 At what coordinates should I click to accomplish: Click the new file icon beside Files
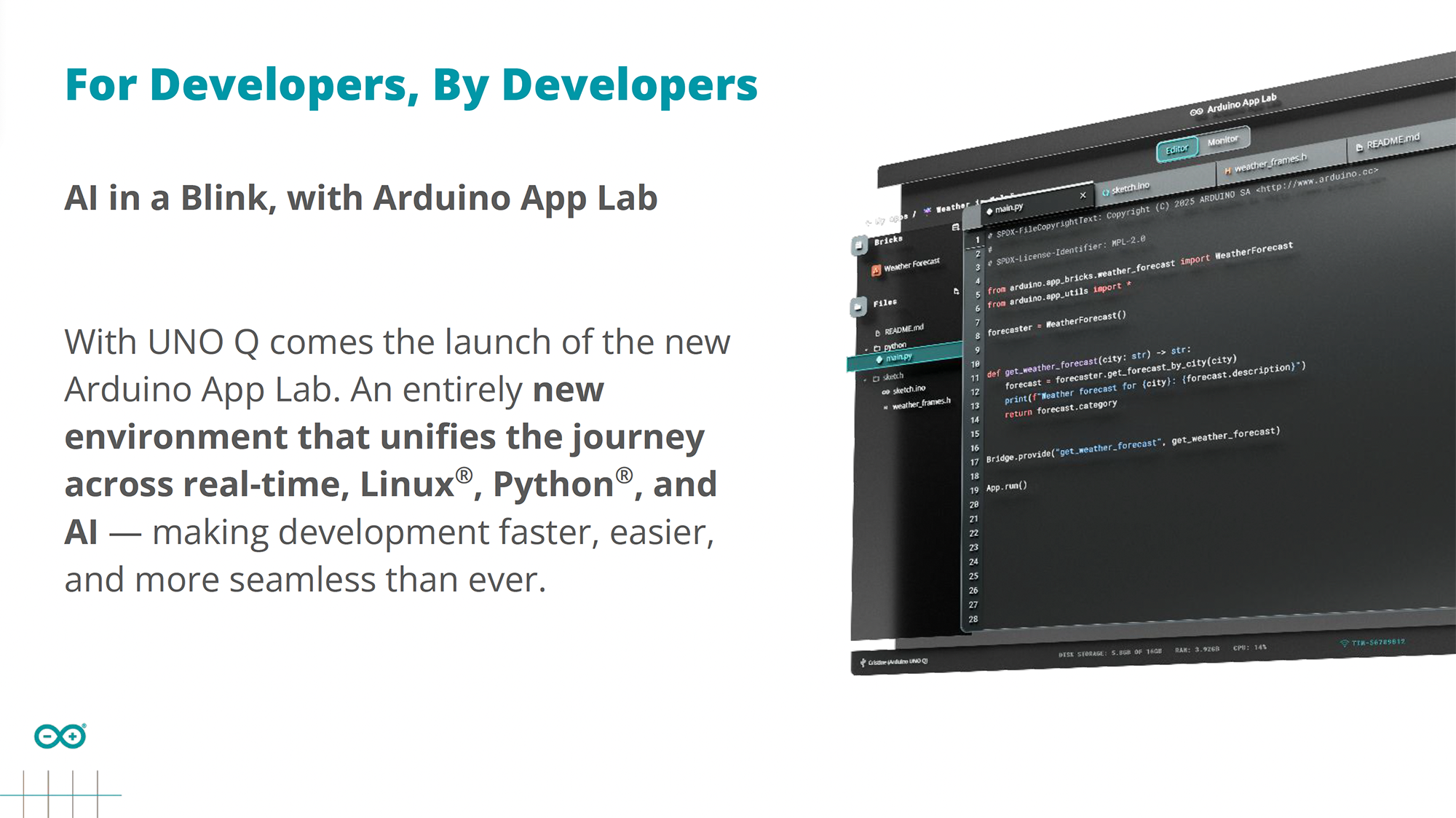(956, 291)
